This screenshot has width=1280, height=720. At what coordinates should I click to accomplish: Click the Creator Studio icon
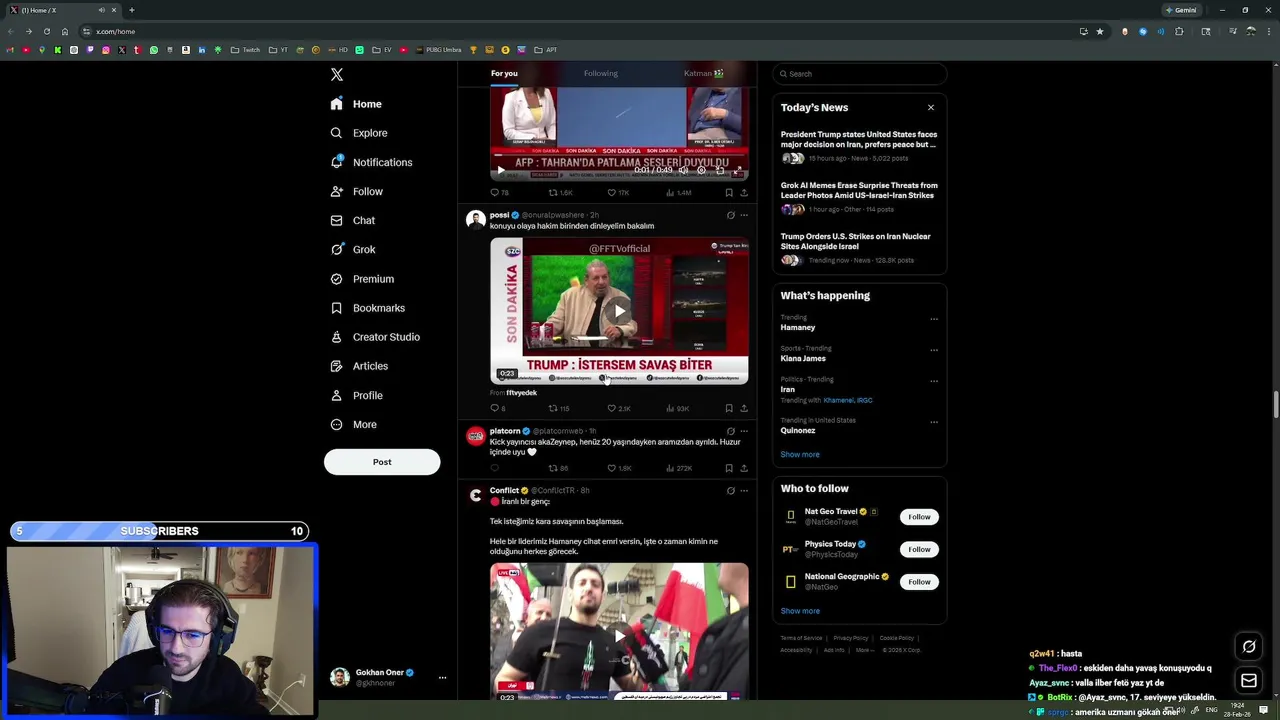coord(336,337)
